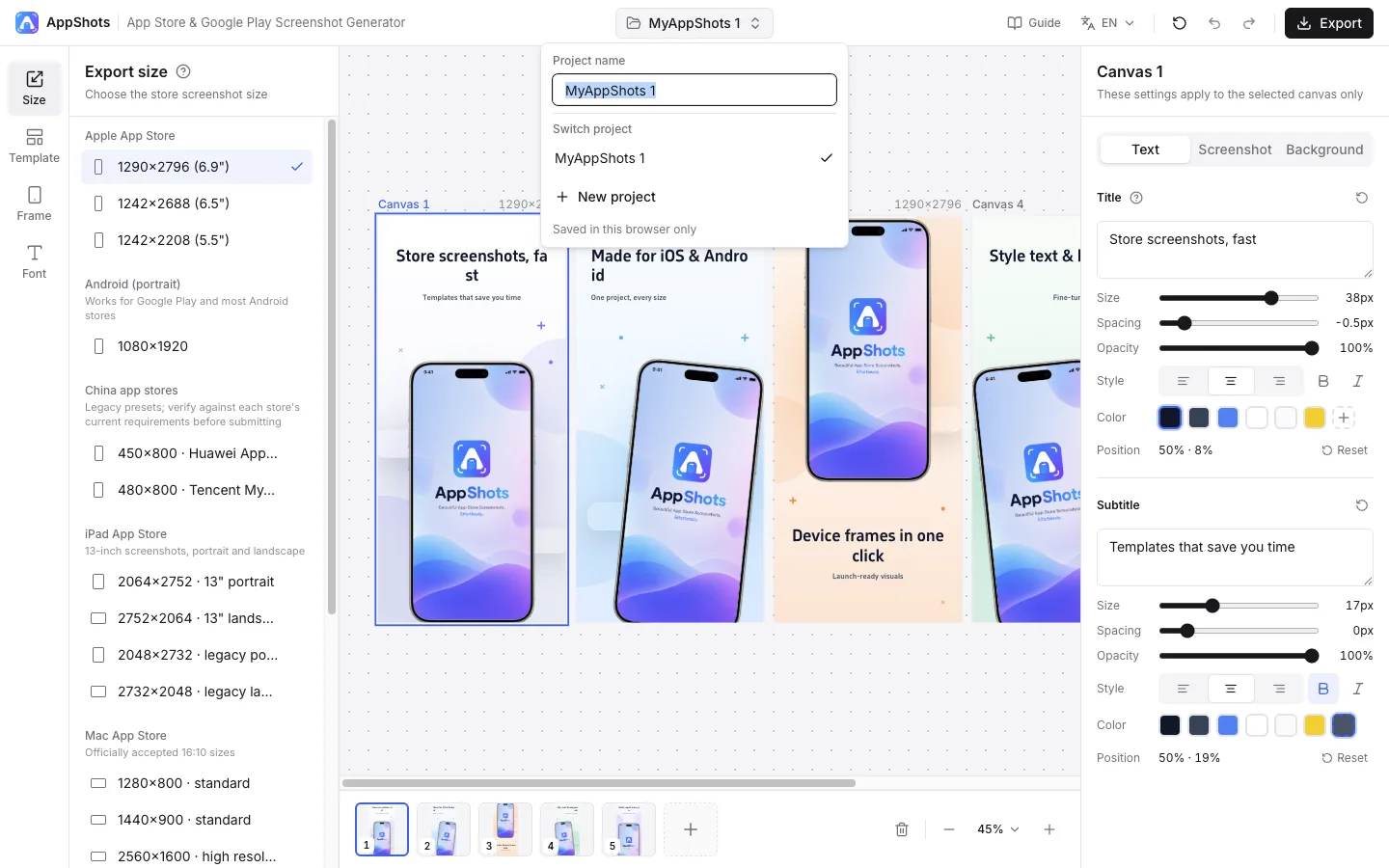This screenshot has height=868, width=1389.
Task: Add custom Title color with plus swatch
Action: click(1344, 418)
